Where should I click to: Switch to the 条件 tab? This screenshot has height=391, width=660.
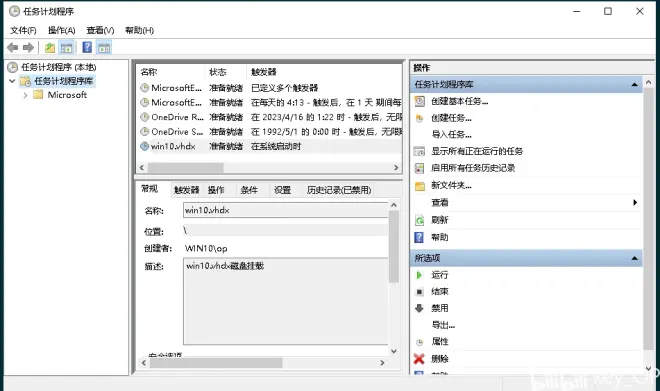point(249,190)
